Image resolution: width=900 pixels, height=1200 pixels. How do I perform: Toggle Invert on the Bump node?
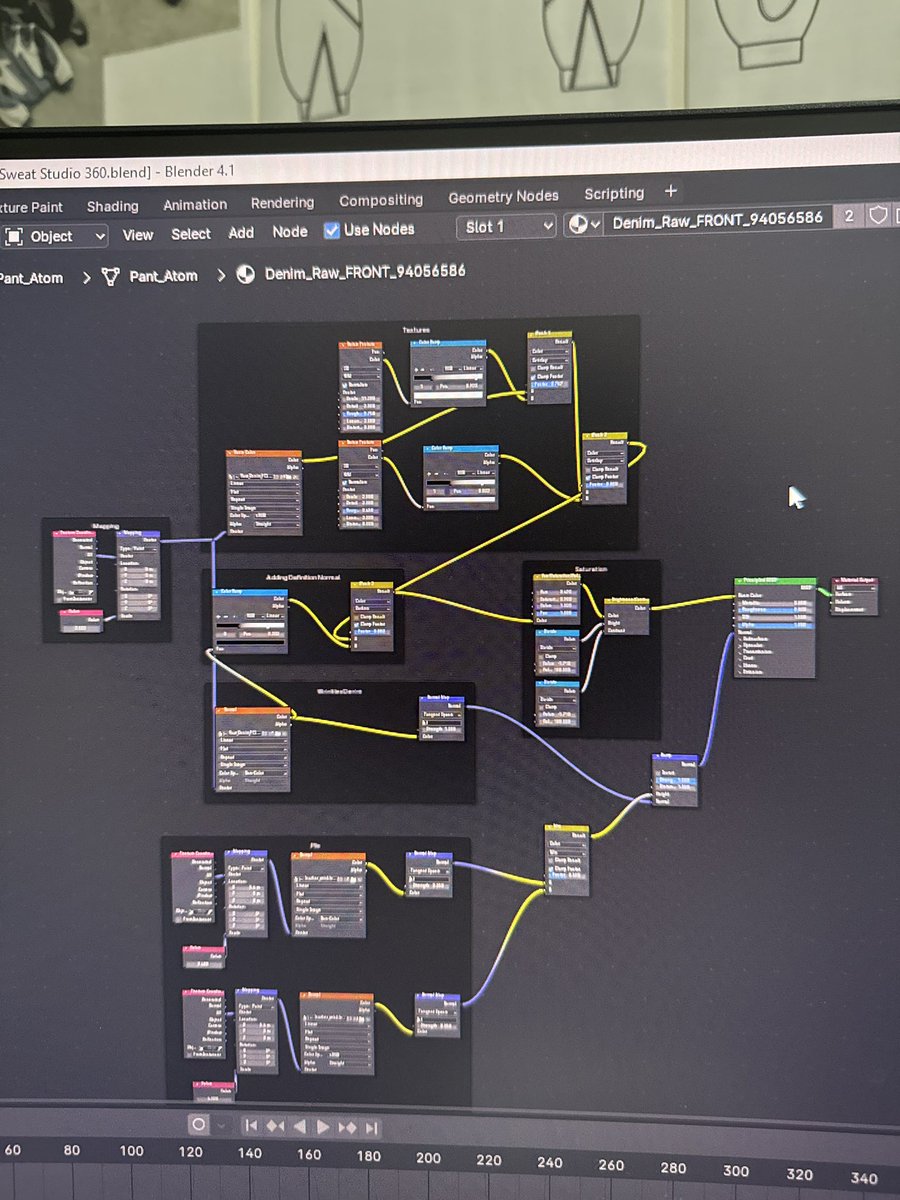click(656, 771)
